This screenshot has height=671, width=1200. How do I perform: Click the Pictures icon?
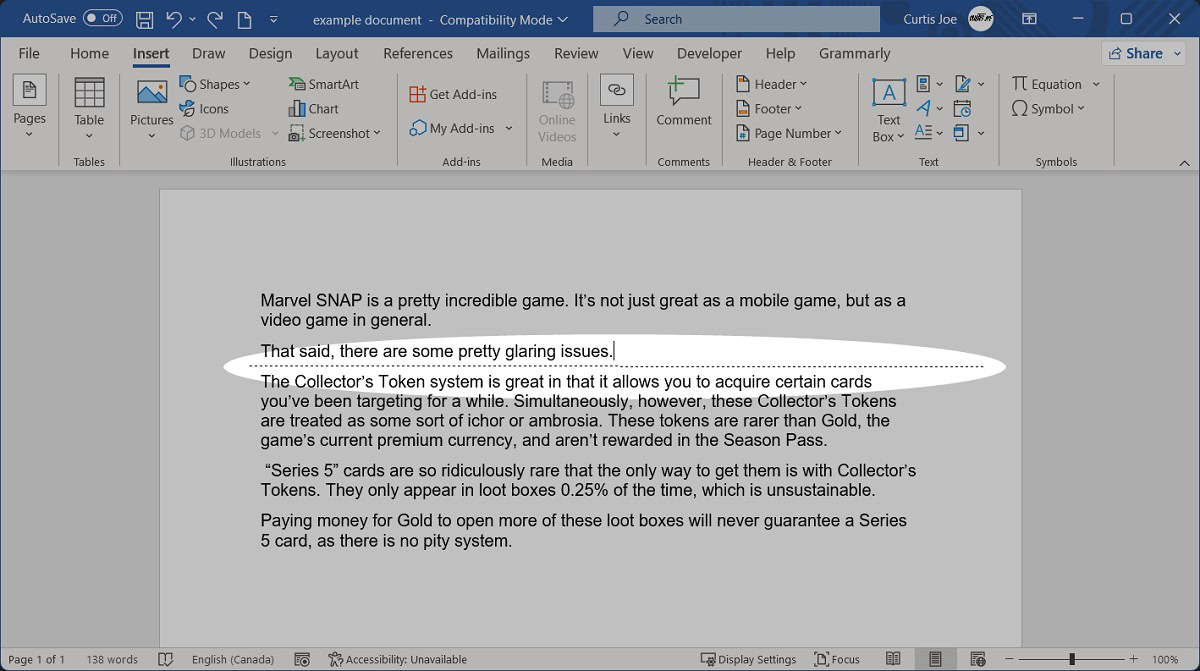(152, 92)
